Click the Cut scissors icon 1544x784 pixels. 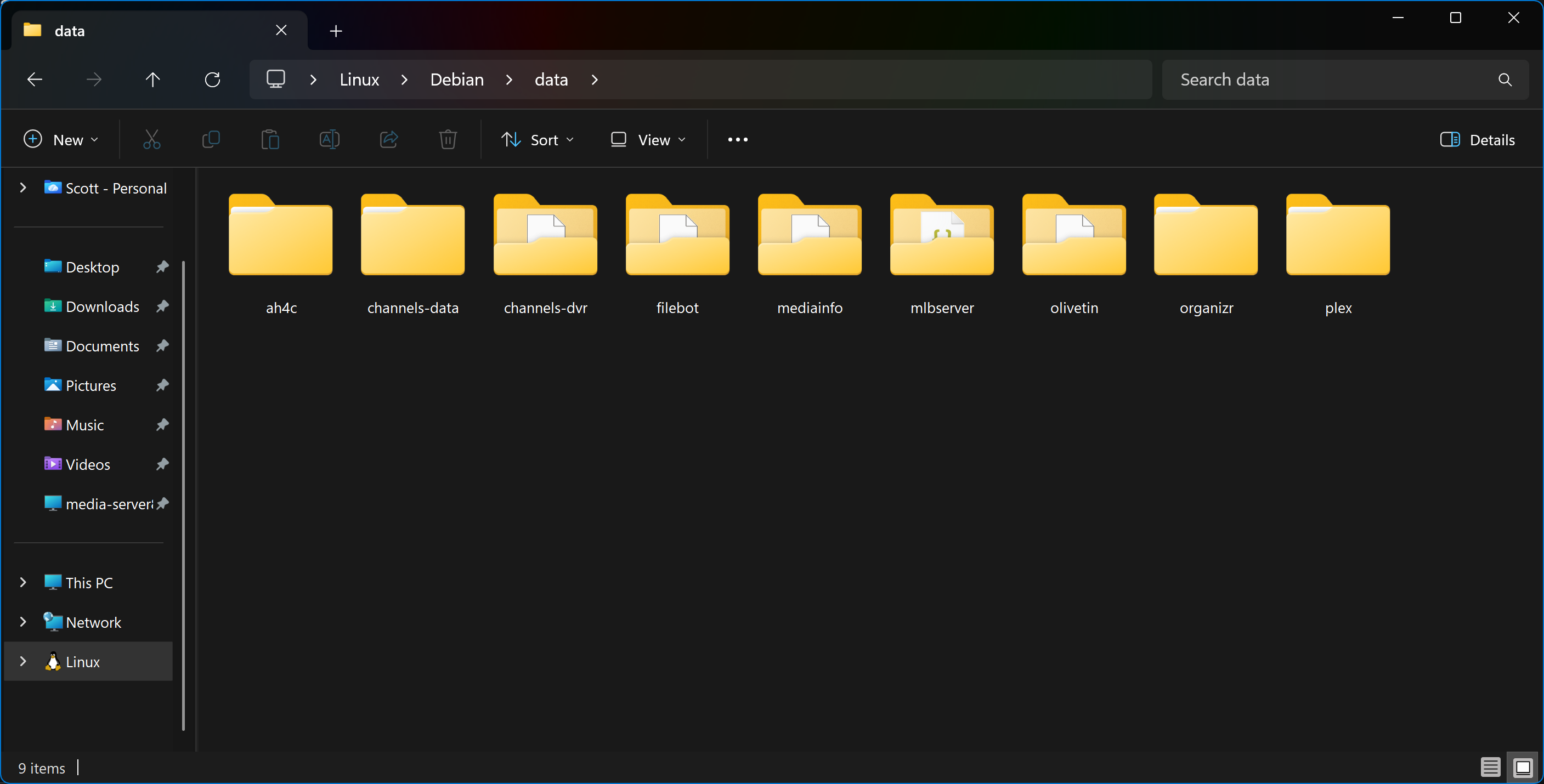point(151,140)
